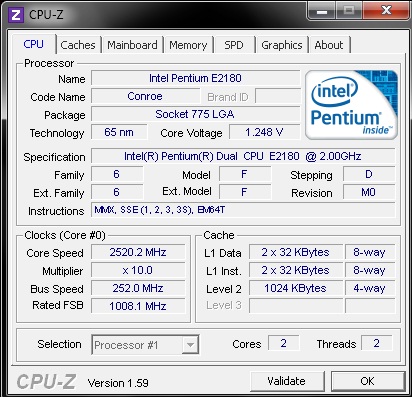Click the Model value F
Screen dimensions: 412x397
(245, 174)
